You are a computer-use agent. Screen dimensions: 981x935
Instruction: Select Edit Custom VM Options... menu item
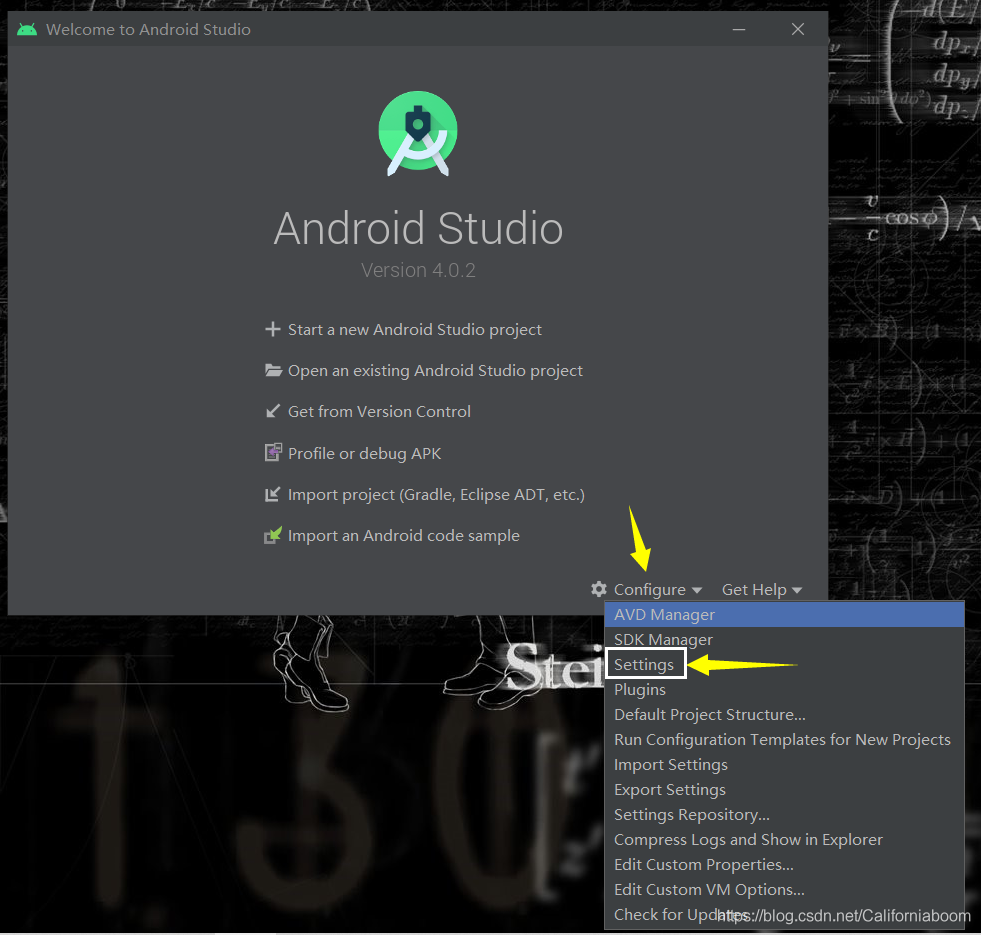point(785,890)
